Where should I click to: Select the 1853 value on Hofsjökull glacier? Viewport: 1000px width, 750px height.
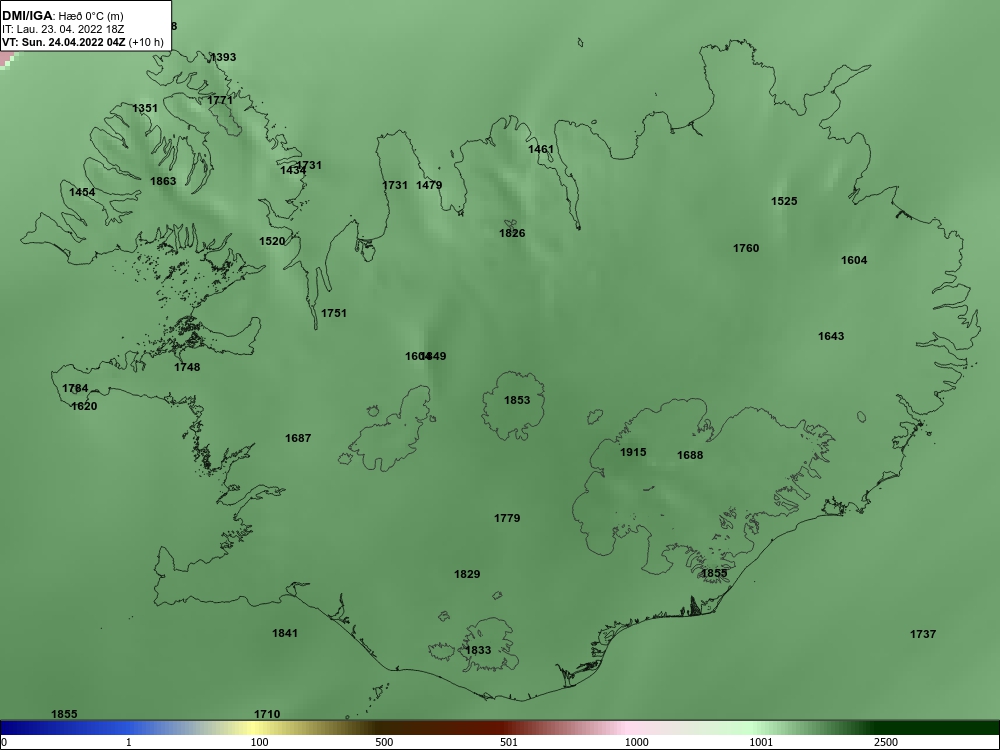click(x=517, y=401)
